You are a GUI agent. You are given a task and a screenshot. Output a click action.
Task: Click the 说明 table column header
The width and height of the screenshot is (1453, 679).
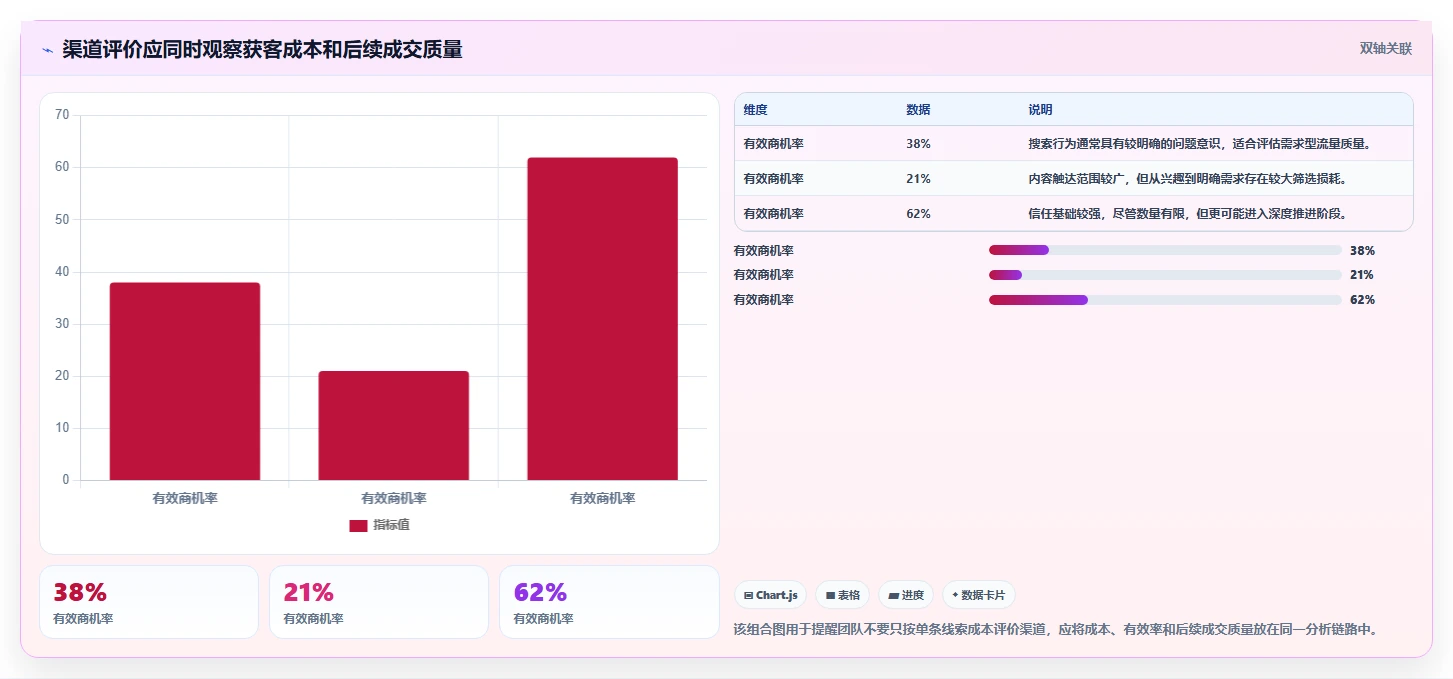click(x=1040, y=110)
